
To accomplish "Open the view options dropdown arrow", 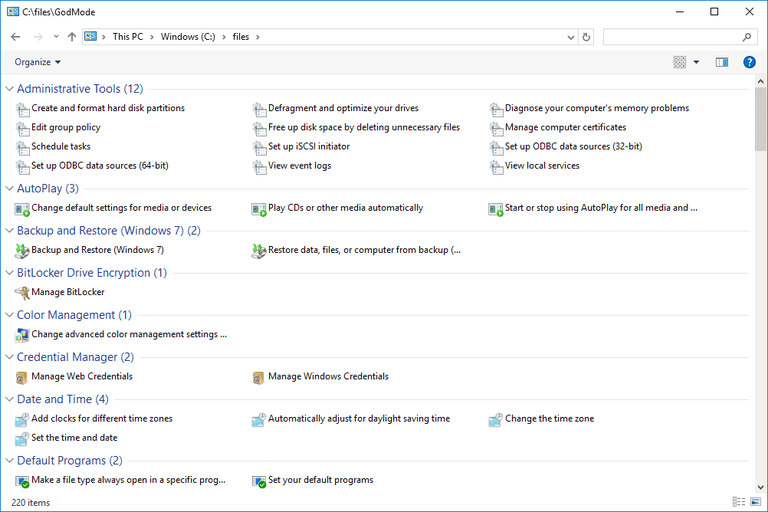I will [x=696, y=62].
